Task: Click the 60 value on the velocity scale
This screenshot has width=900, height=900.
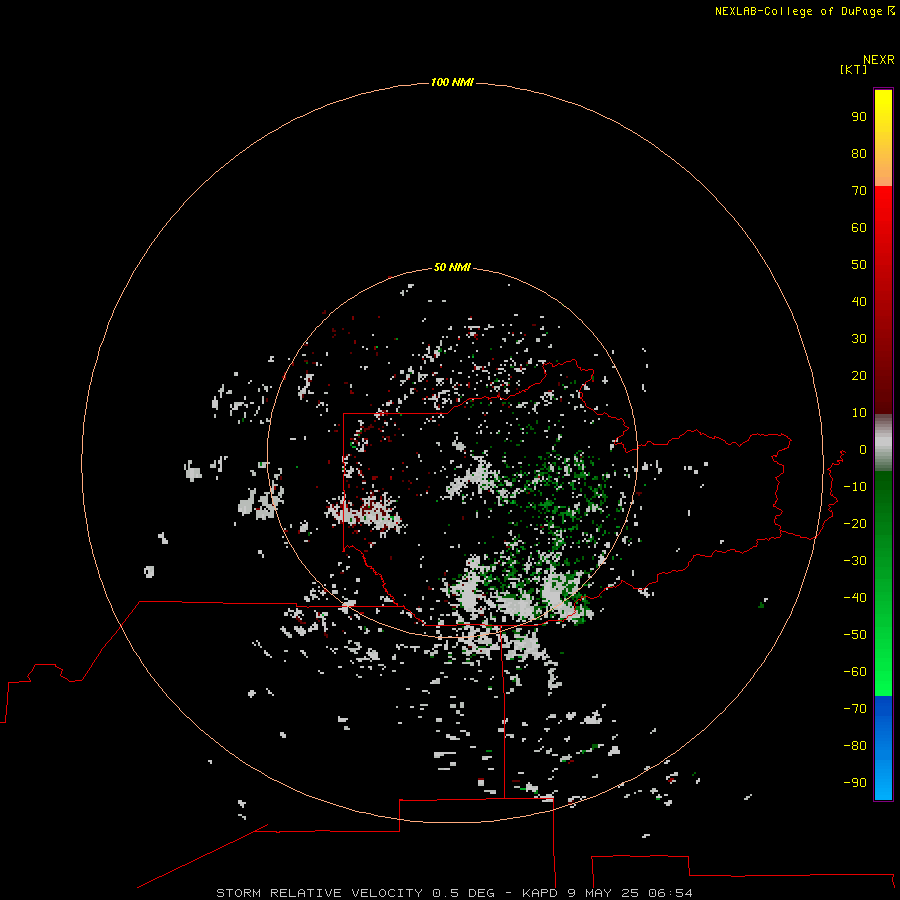Action: 859,228
